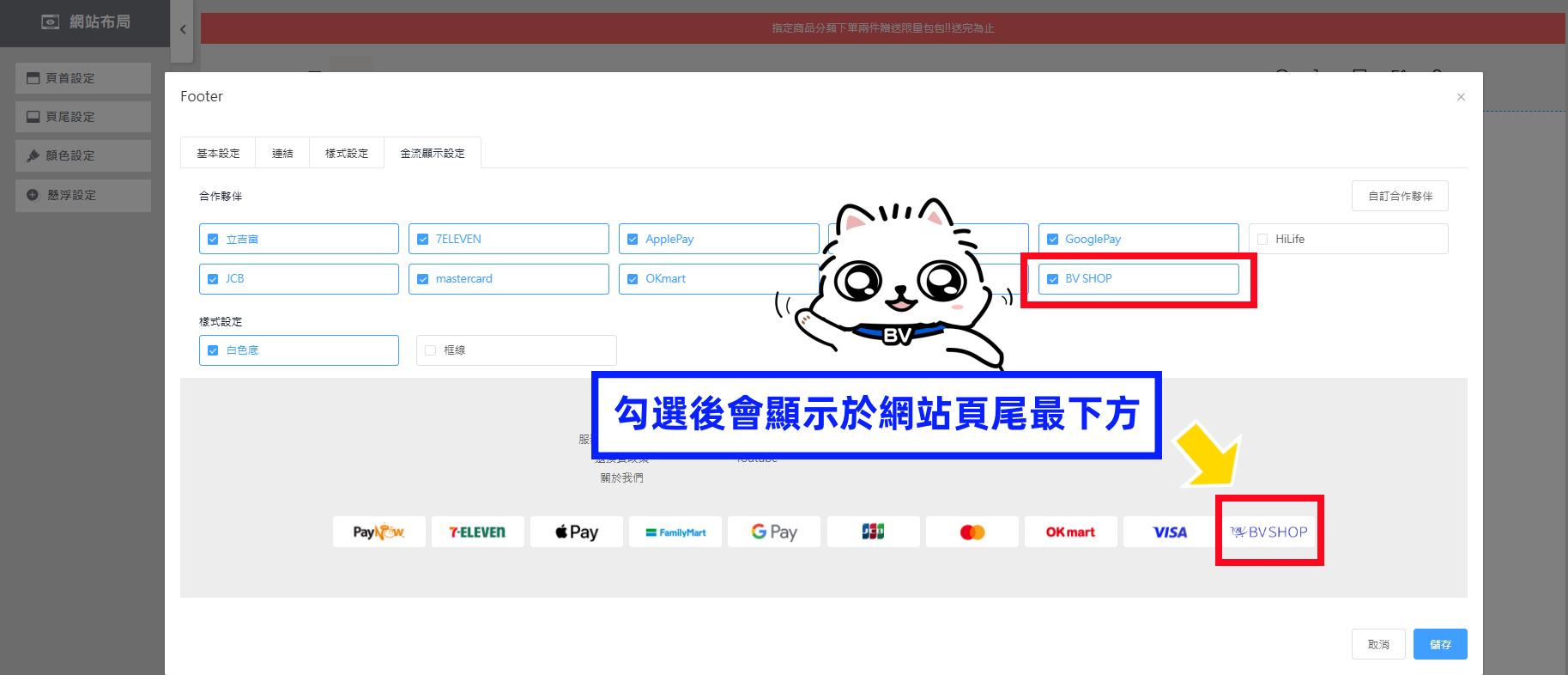Enable the HiLife partner checkbox
The image size is (1568, 675).
pos(1262,240)
